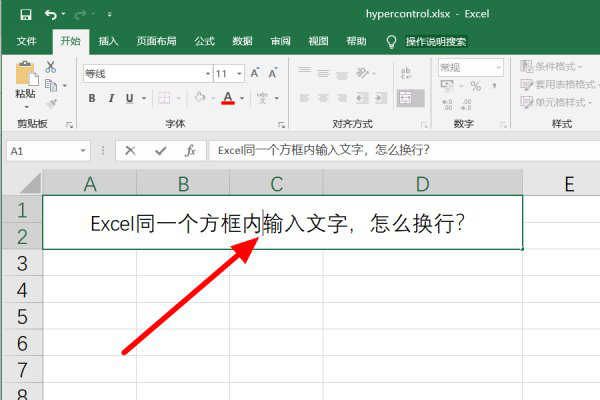Align text to top

(305, 71)
